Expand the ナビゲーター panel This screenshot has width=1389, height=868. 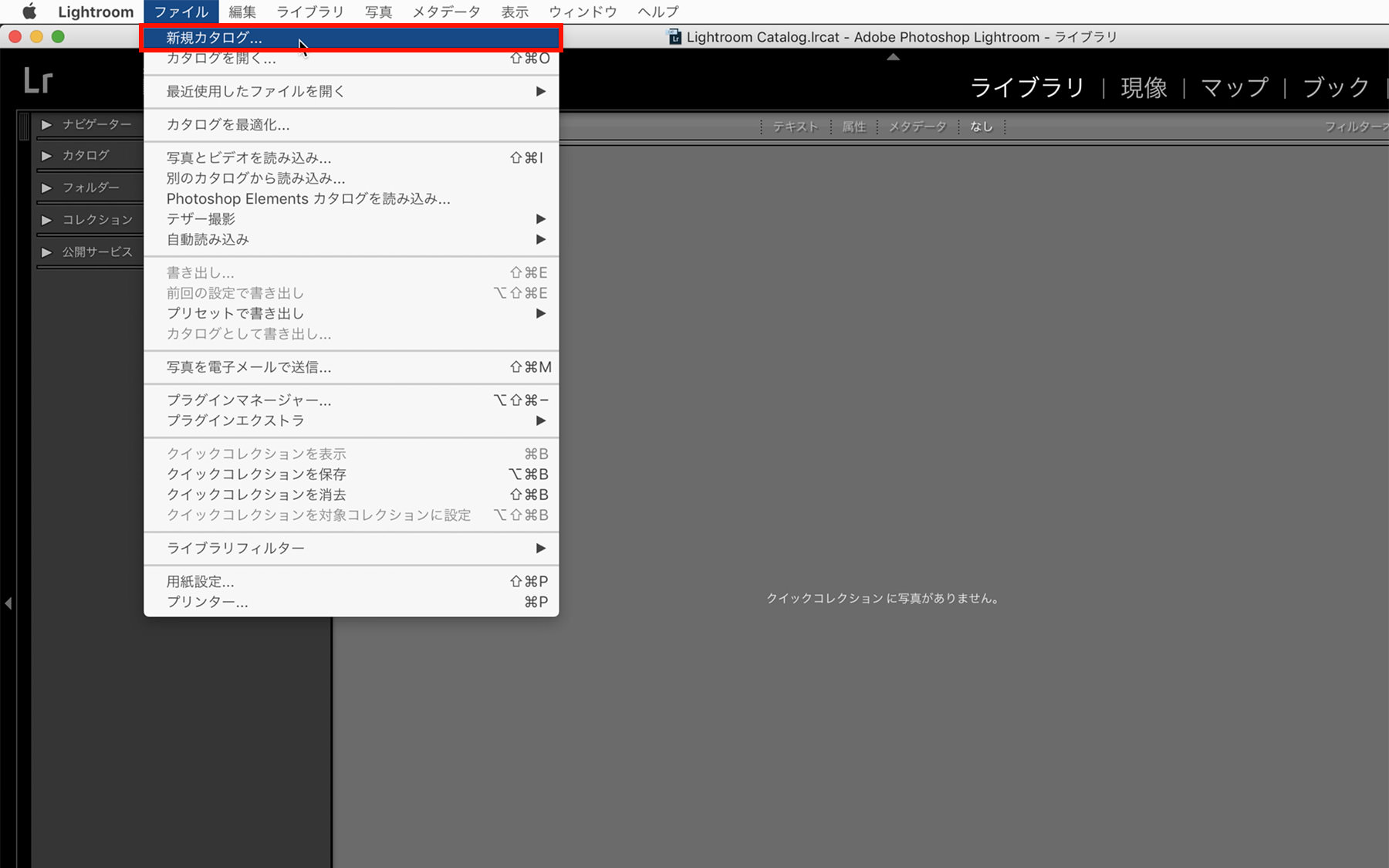click(47, 124)
